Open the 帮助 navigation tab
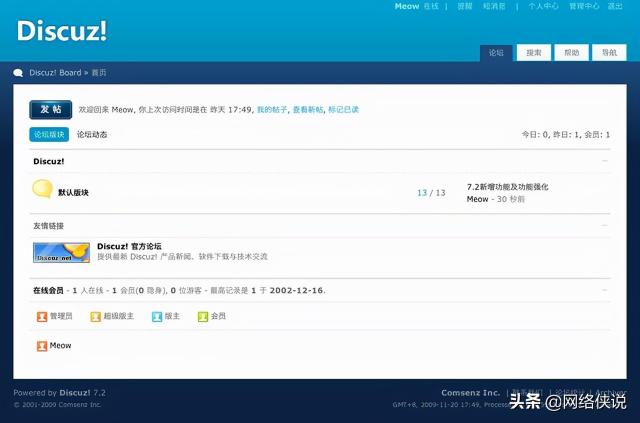The image size is (640, 423). coord(571,53)
